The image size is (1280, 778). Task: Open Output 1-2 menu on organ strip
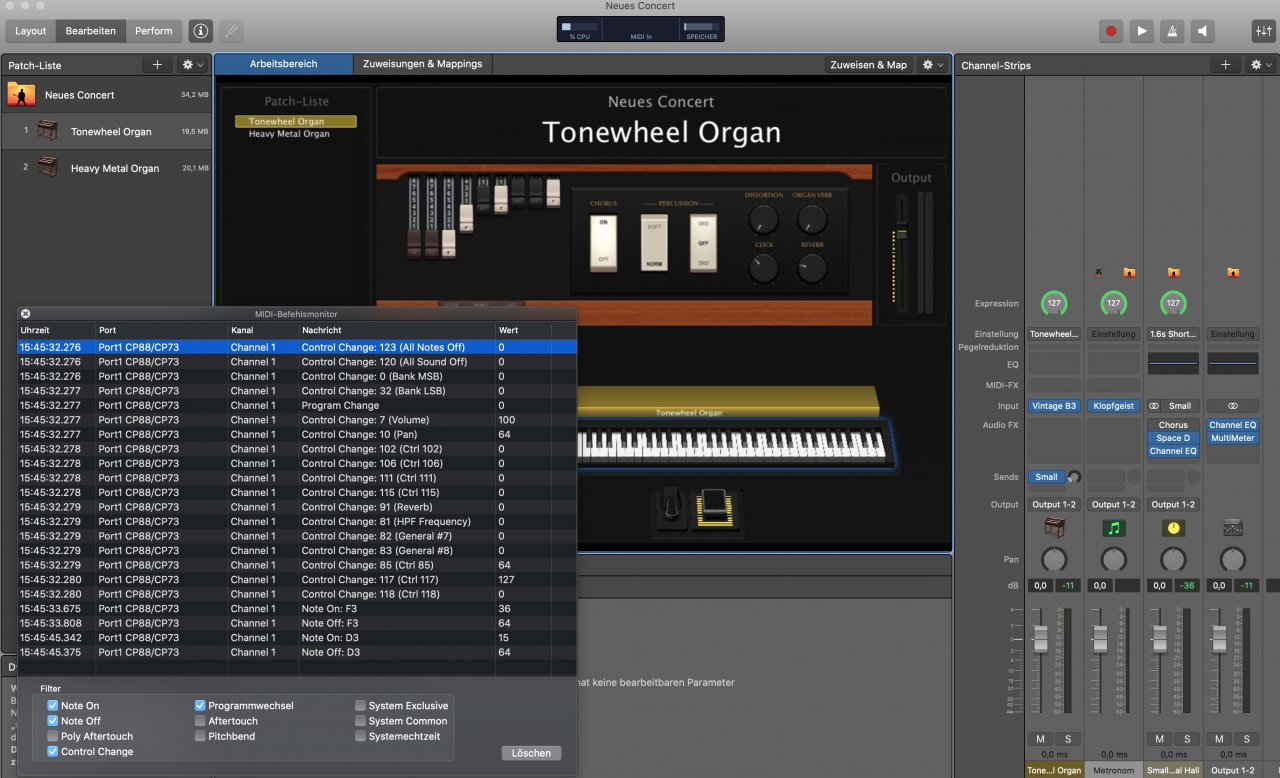click(x=1054, y=504)
